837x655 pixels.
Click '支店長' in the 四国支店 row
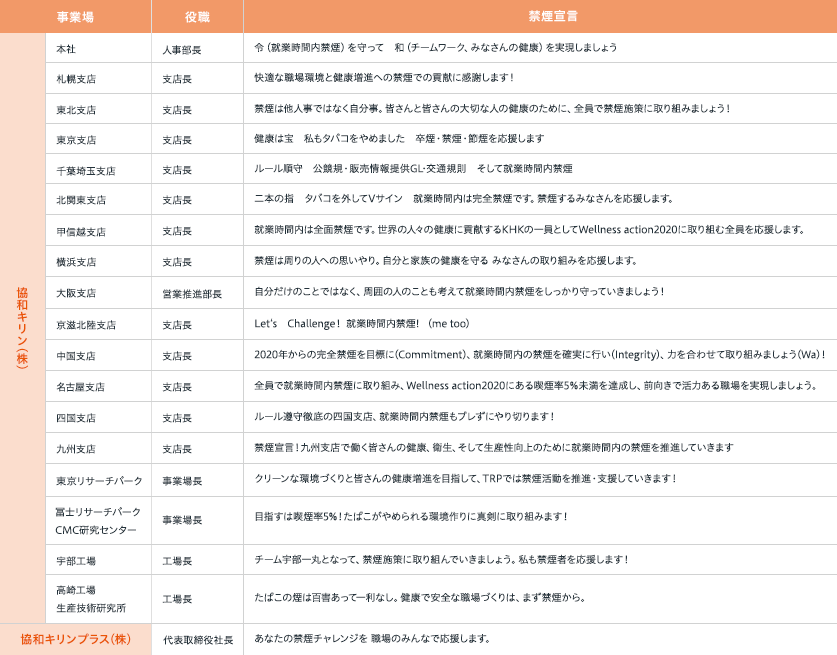(x=177, y=418)
